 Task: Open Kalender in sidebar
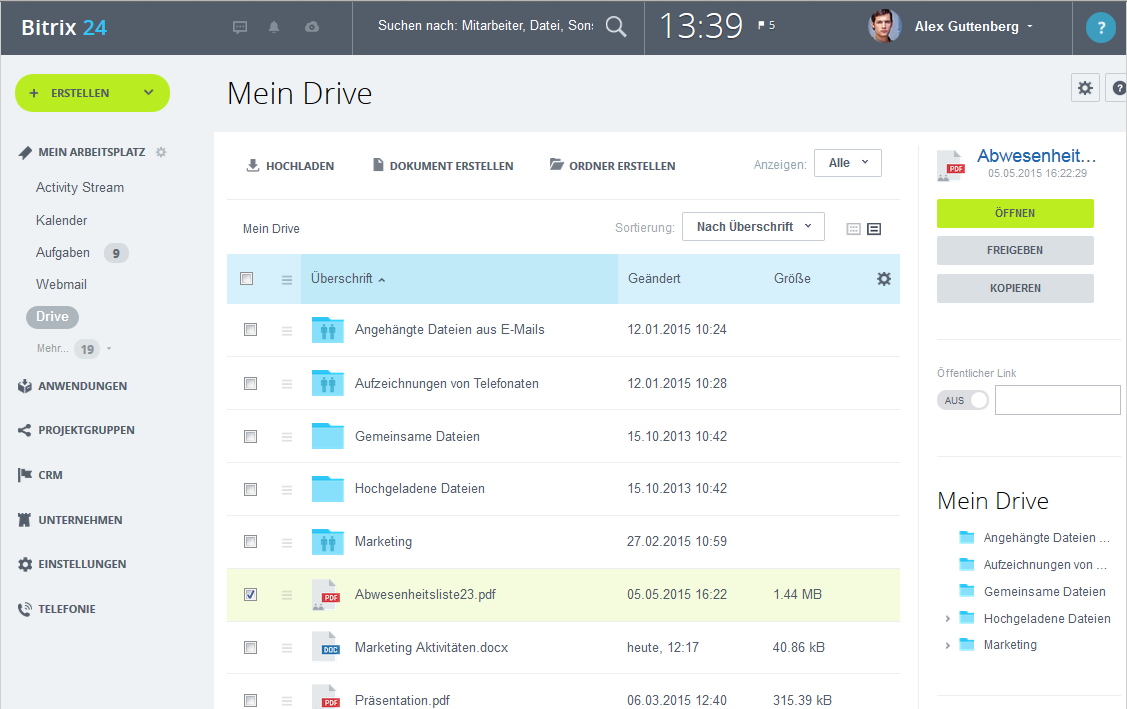62,220
